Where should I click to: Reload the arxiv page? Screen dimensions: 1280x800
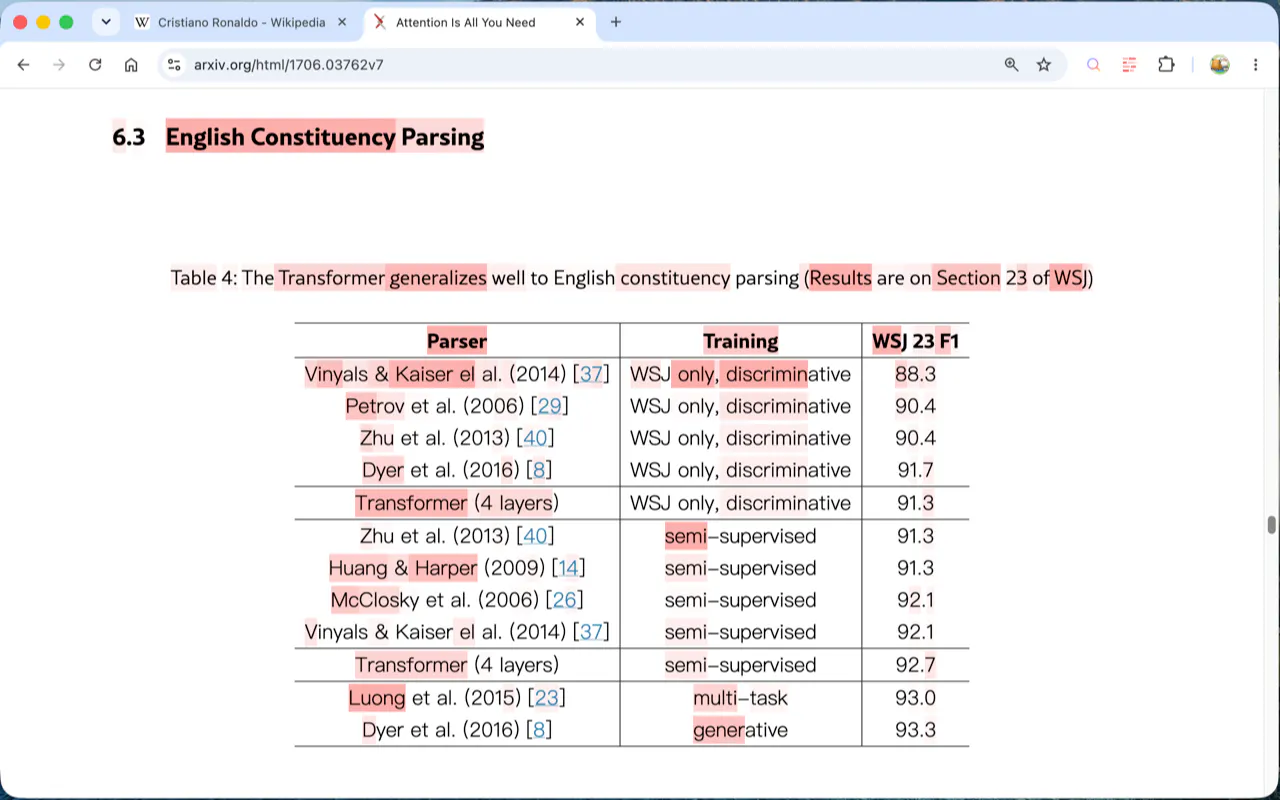pyautogui.click(x=95, y=65)
